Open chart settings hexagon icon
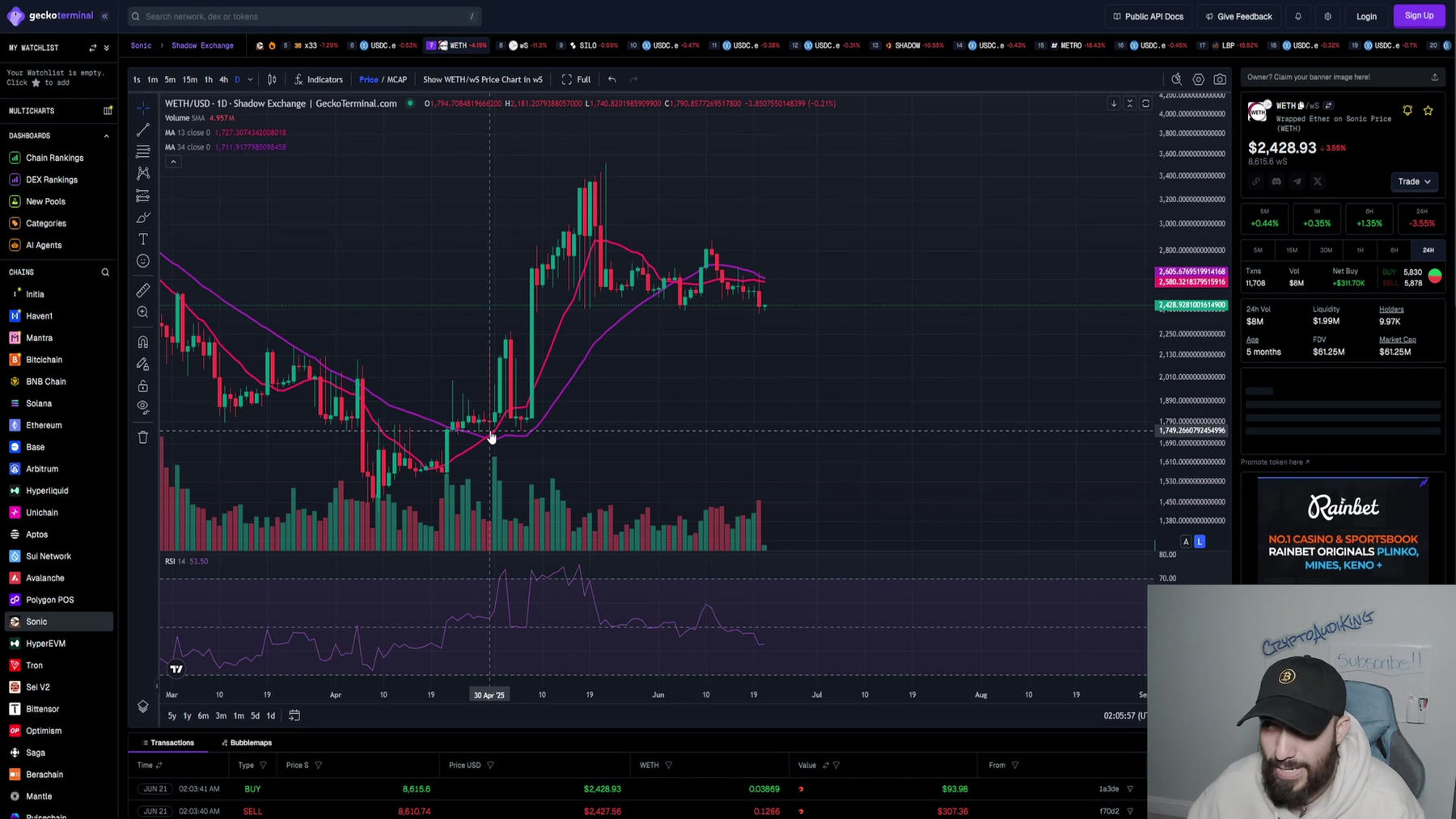Image resolution: width=1456 pixels, height=819 pixels. (x=1198, y=79)
